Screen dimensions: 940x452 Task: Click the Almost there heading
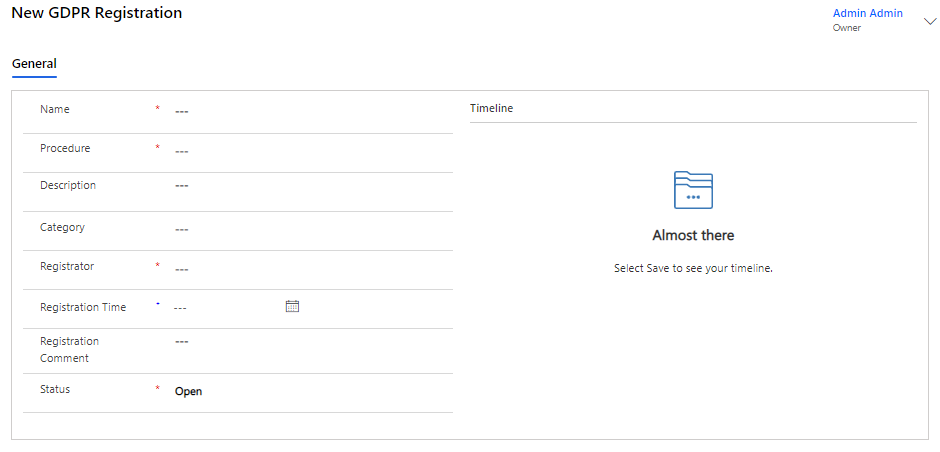point(693,236)
